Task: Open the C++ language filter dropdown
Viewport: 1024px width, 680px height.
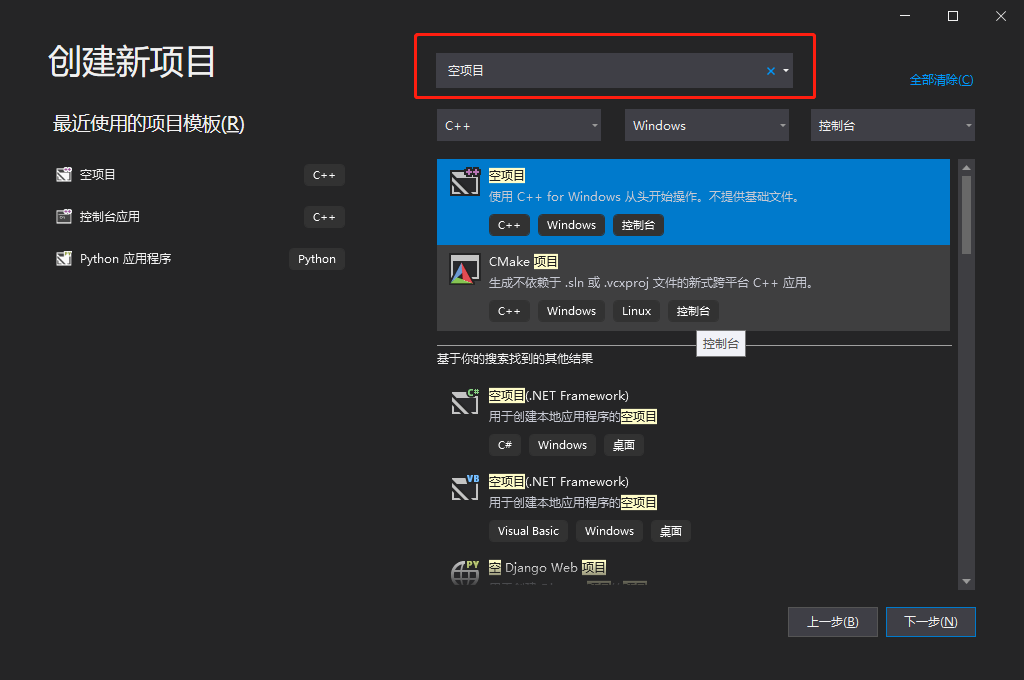Action: click(519, 125)
